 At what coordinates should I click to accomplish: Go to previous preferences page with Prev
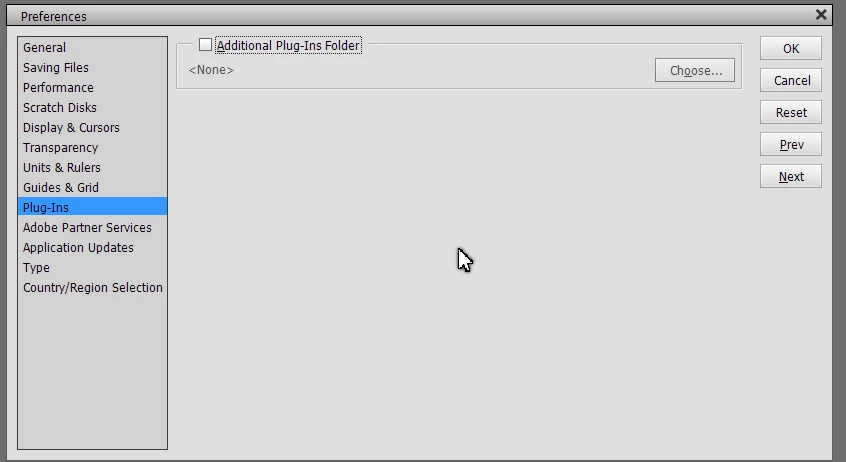point(791,145)
